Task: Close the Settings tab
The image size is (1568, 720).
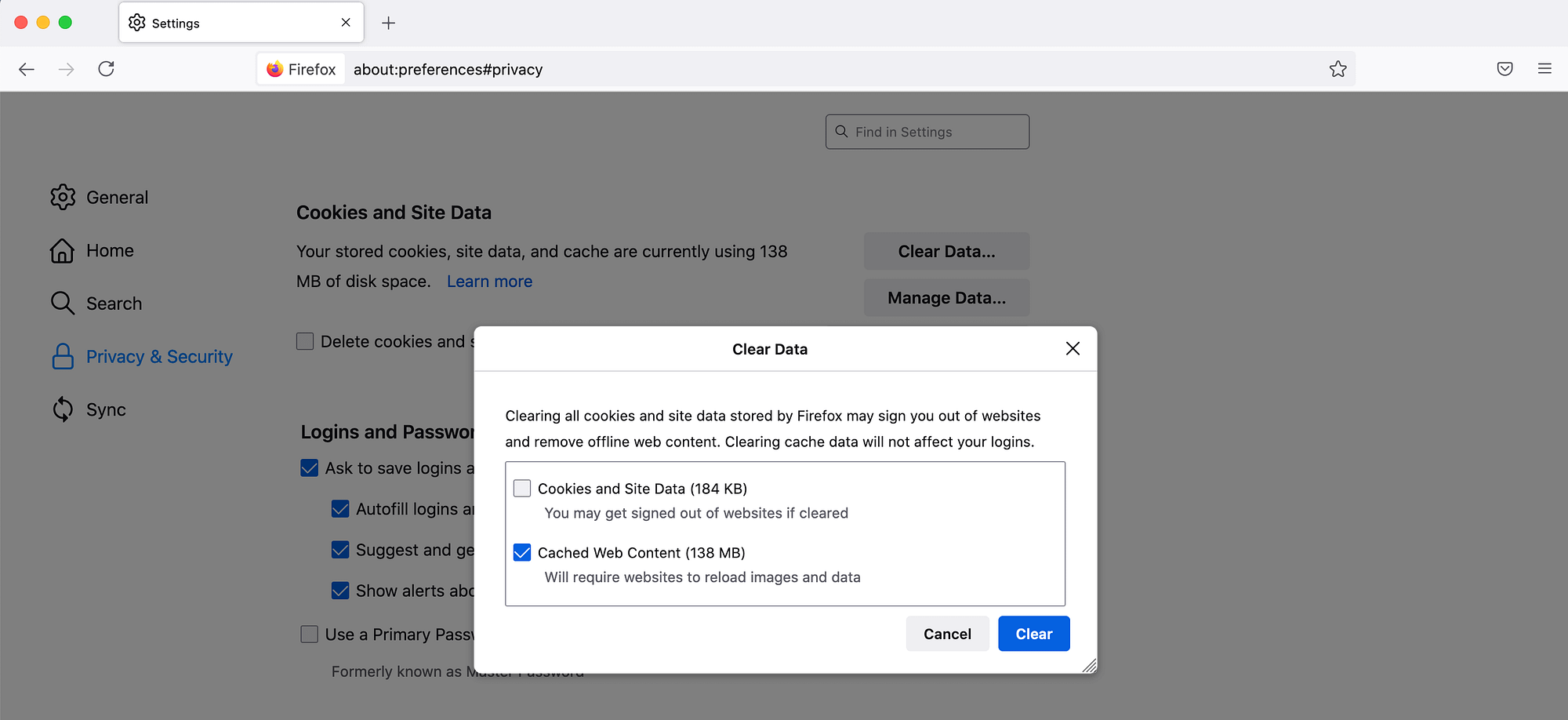Action: click(345, 23)
